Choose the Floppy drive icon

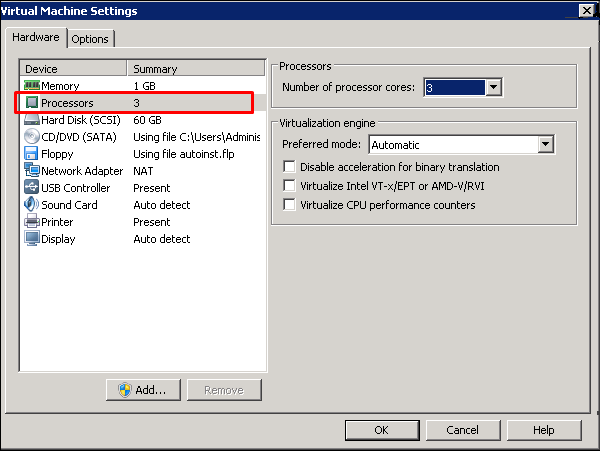pyautogui.click(x=32, y=154)
